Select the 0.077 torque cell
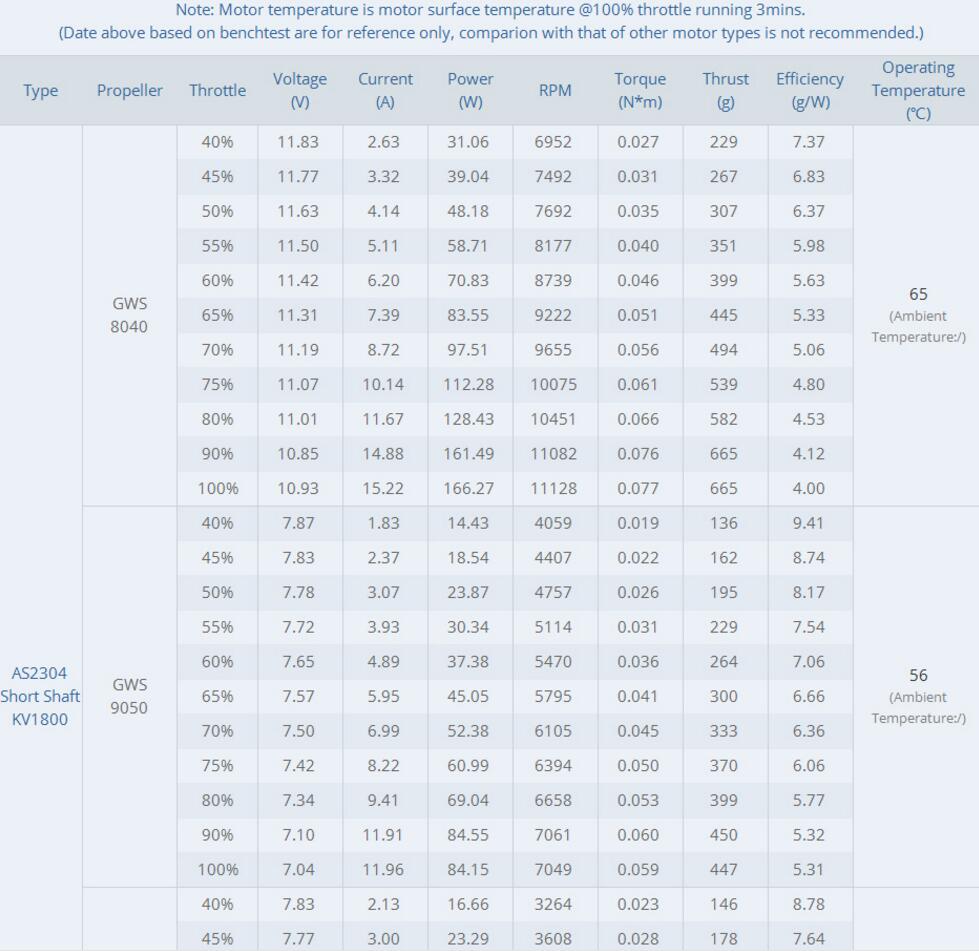979x951 pixels. 638,488
